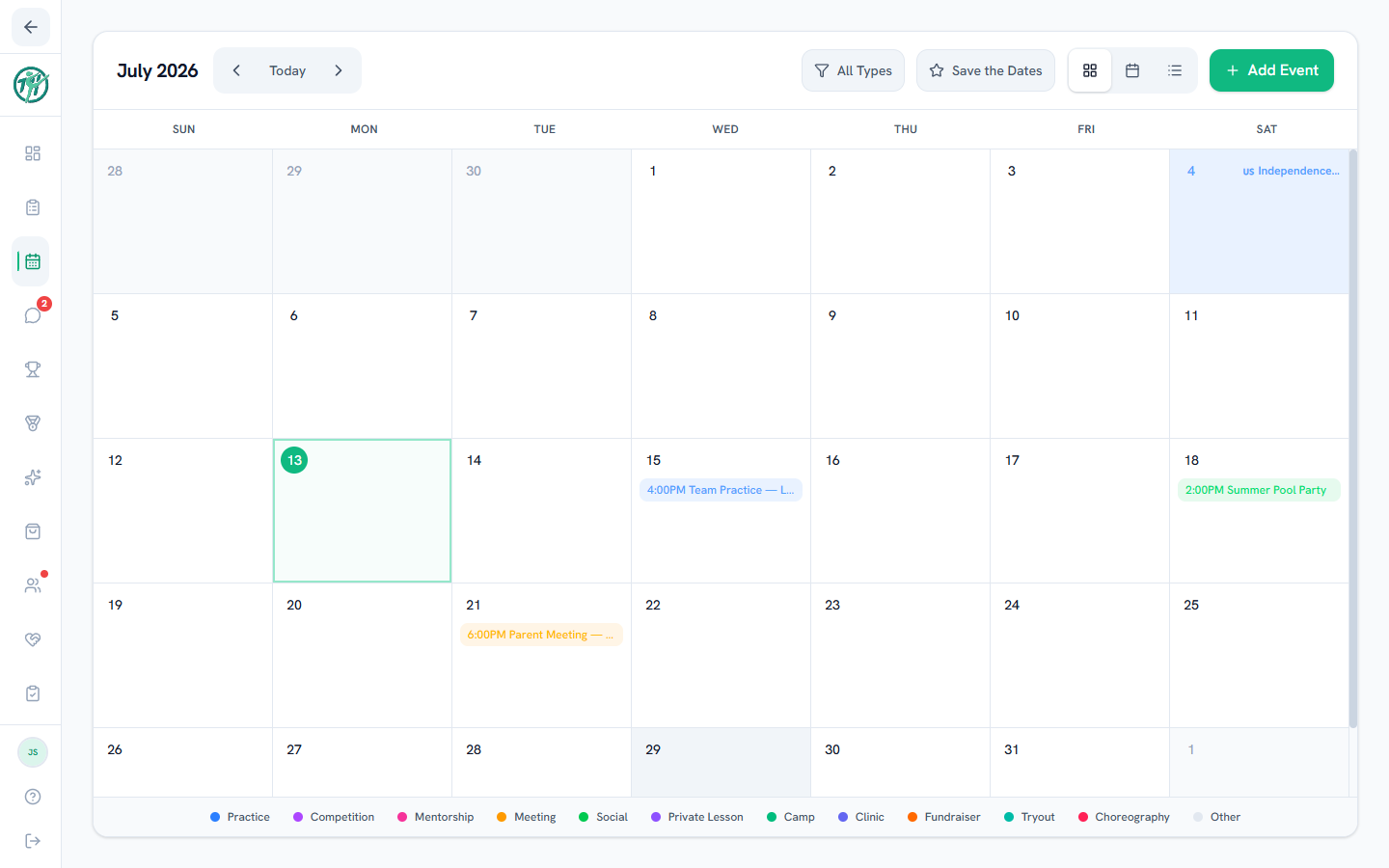Switch to calendar week view icon
The image size is (1389, 868).
click(x=1132, y=70)
